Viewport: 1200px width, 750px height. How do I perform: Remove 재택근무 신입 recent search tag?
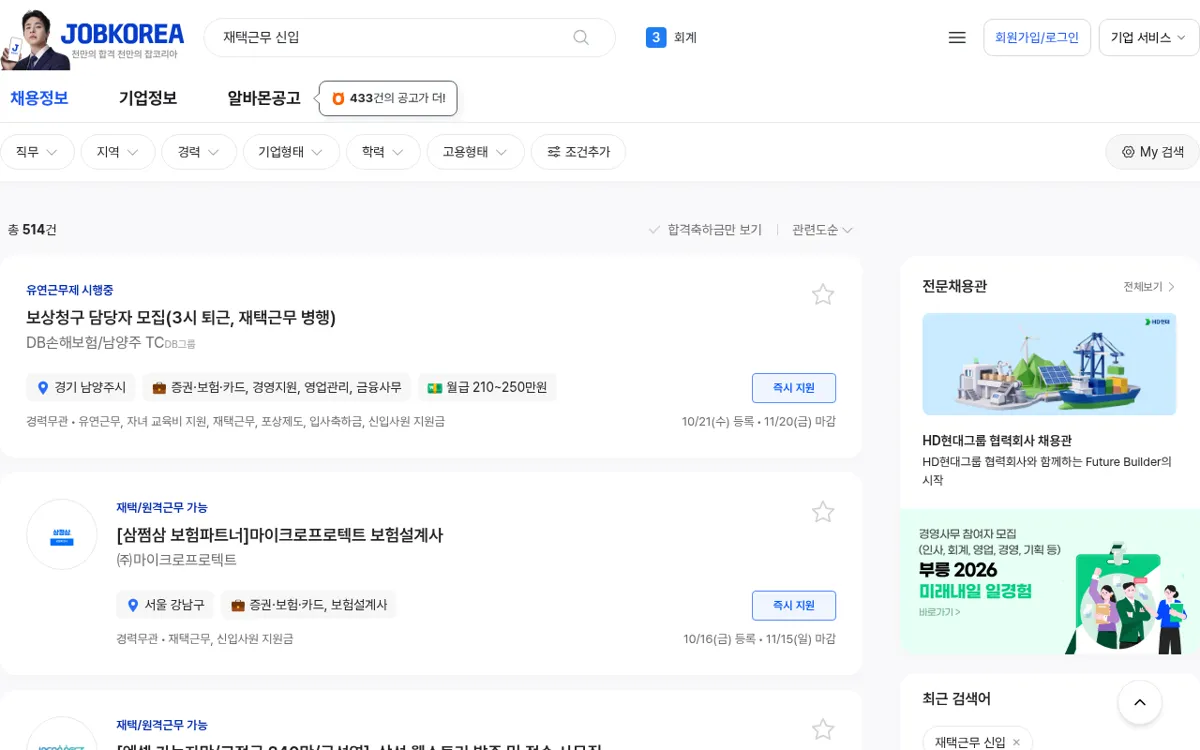[x=1016, y=742]
